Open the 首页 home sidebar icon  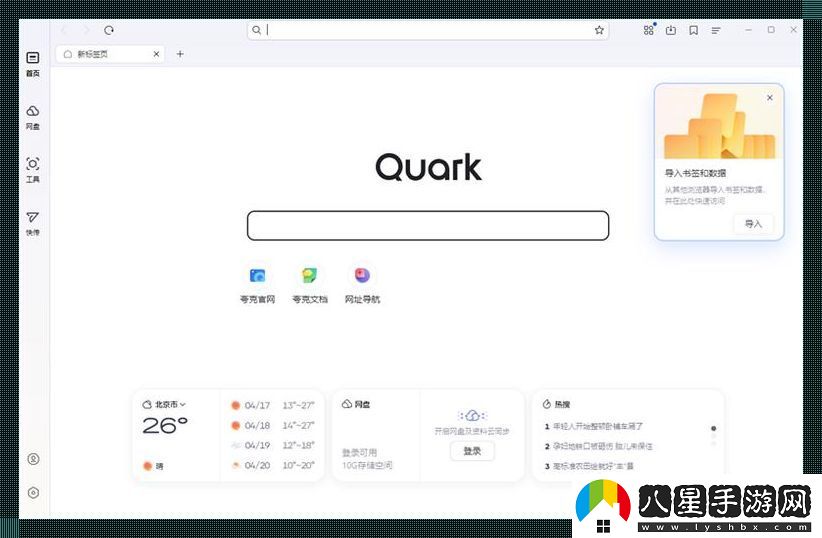(x=33, y=64)
